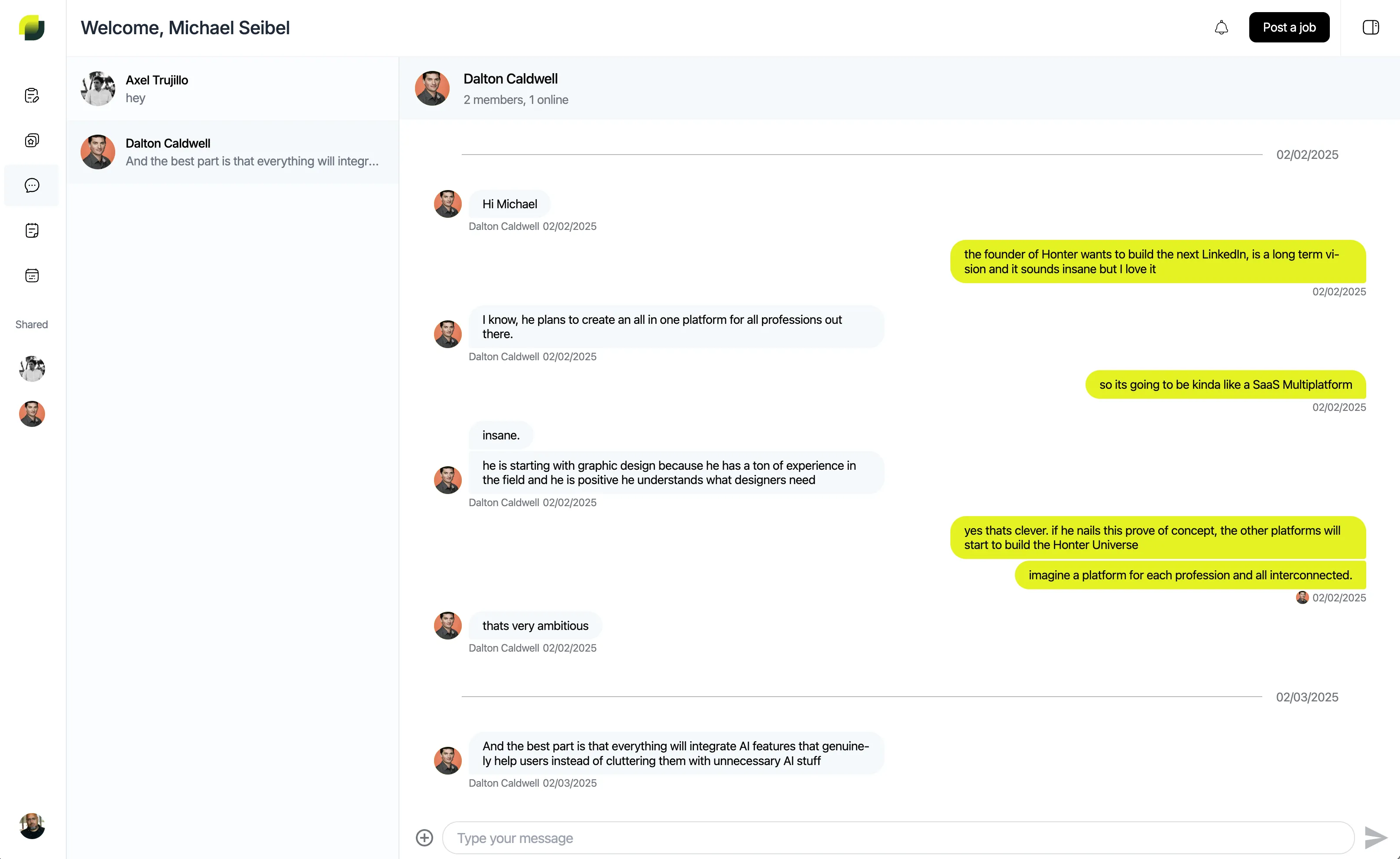Screen dimensions: 1400x859
Task: Open the notes icon in sidebar
Action: pyautogui.click(x=31, y=230)
